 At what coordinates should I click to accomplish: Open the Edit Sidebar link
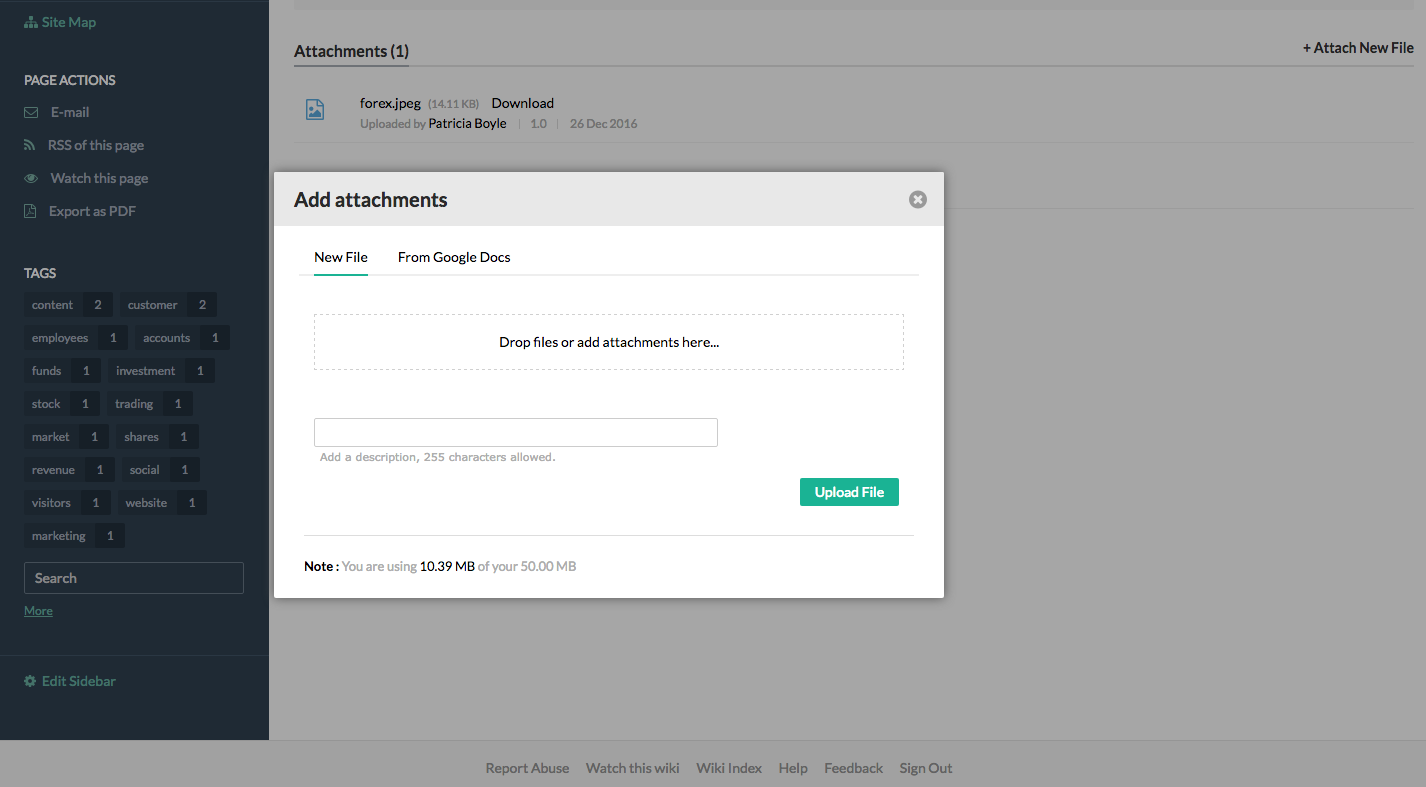pos(79,681)
